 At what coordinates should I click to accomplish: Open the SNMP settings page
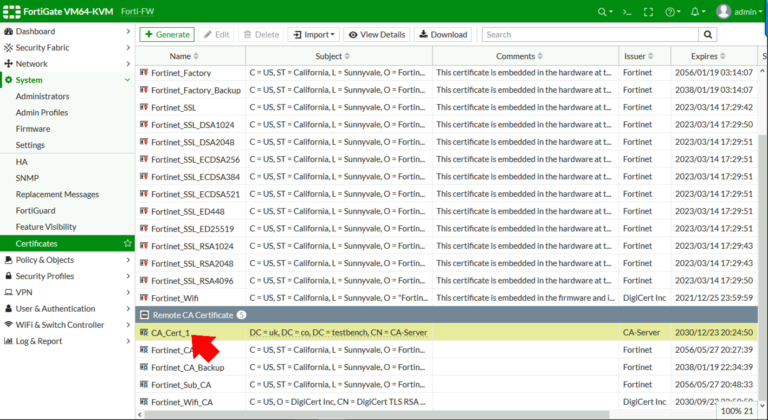pos(27,178)
